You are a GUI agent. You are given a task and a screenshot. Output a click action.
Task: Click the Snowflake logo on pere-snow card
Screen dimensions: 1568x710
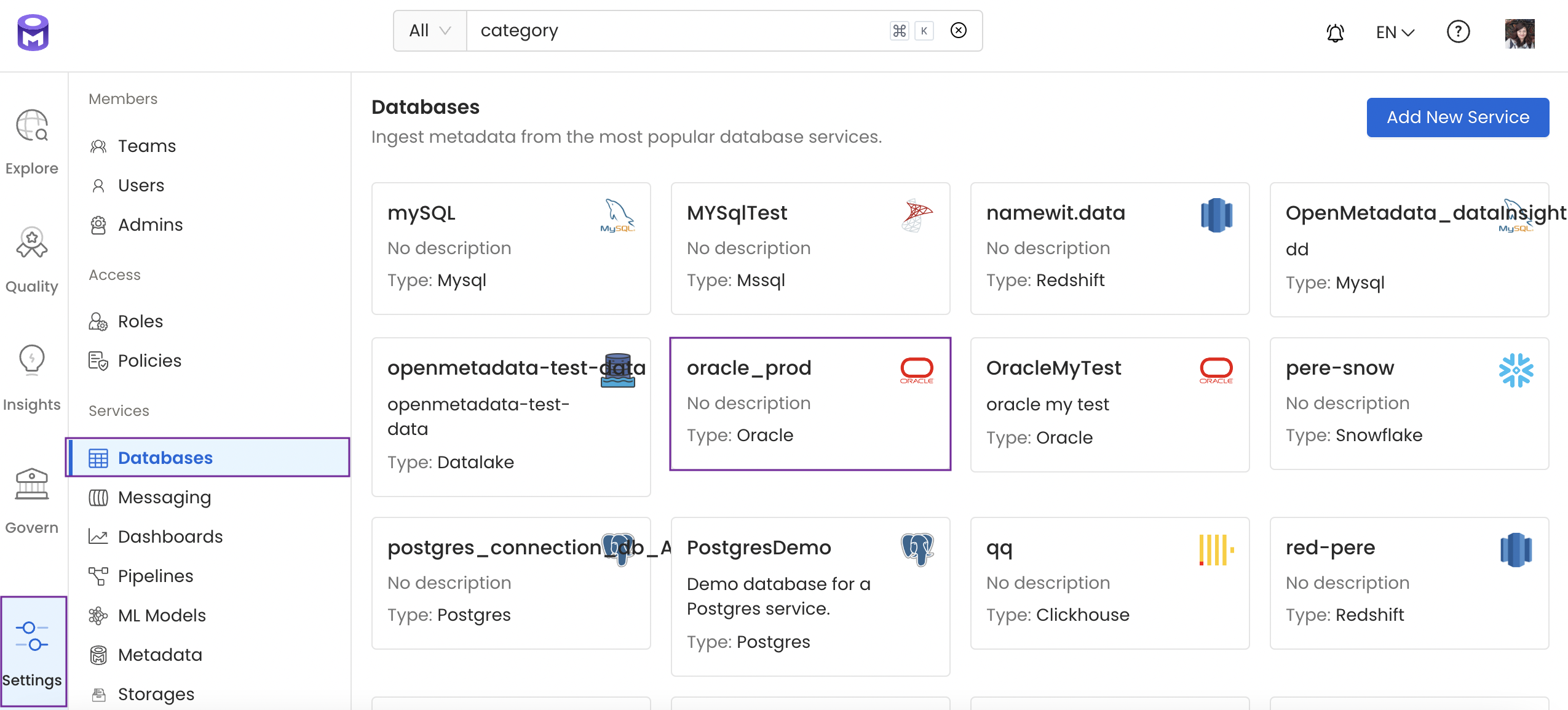[x=1516, y=370]
